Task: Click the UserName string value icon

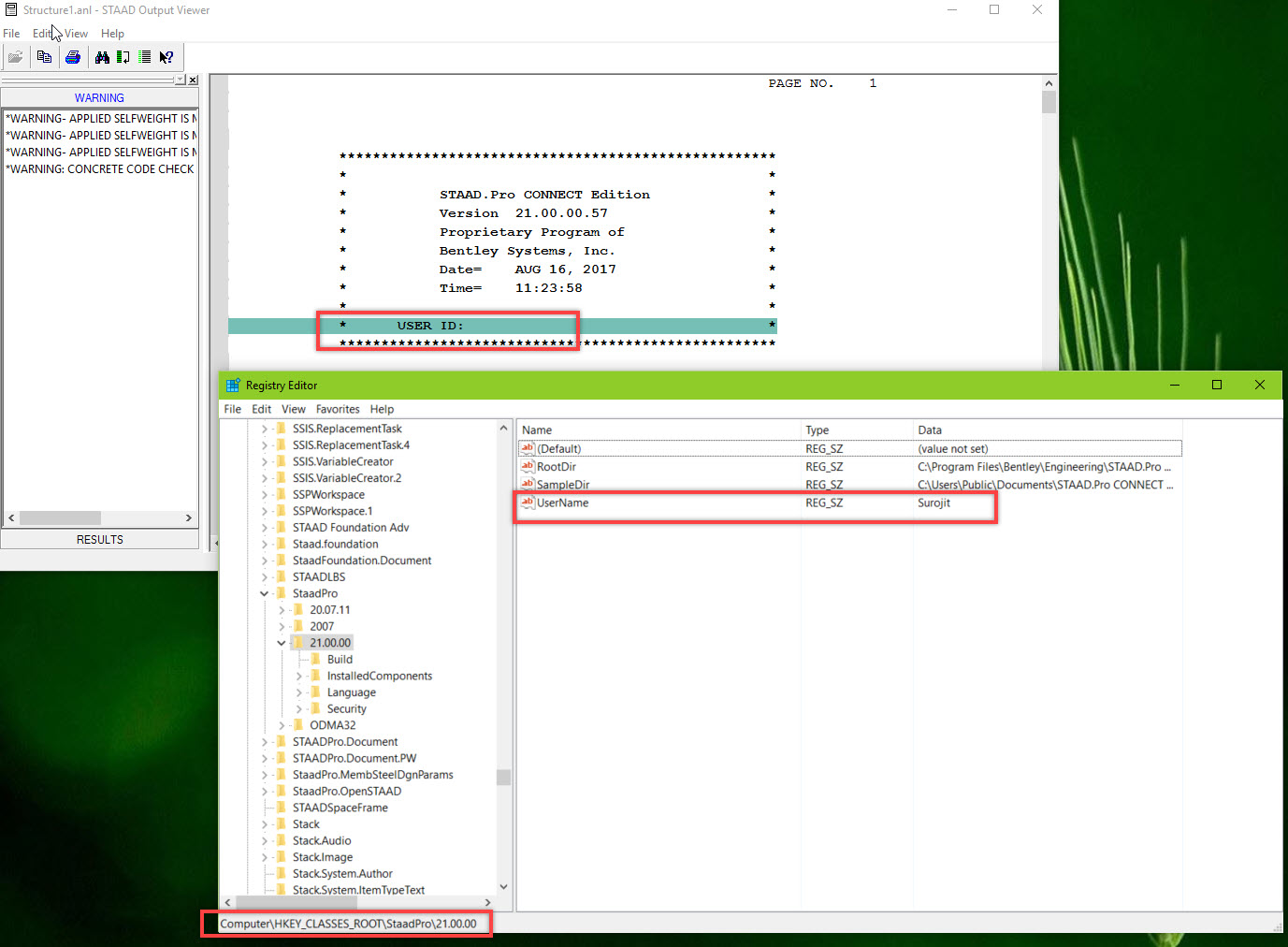Action: 528,503
